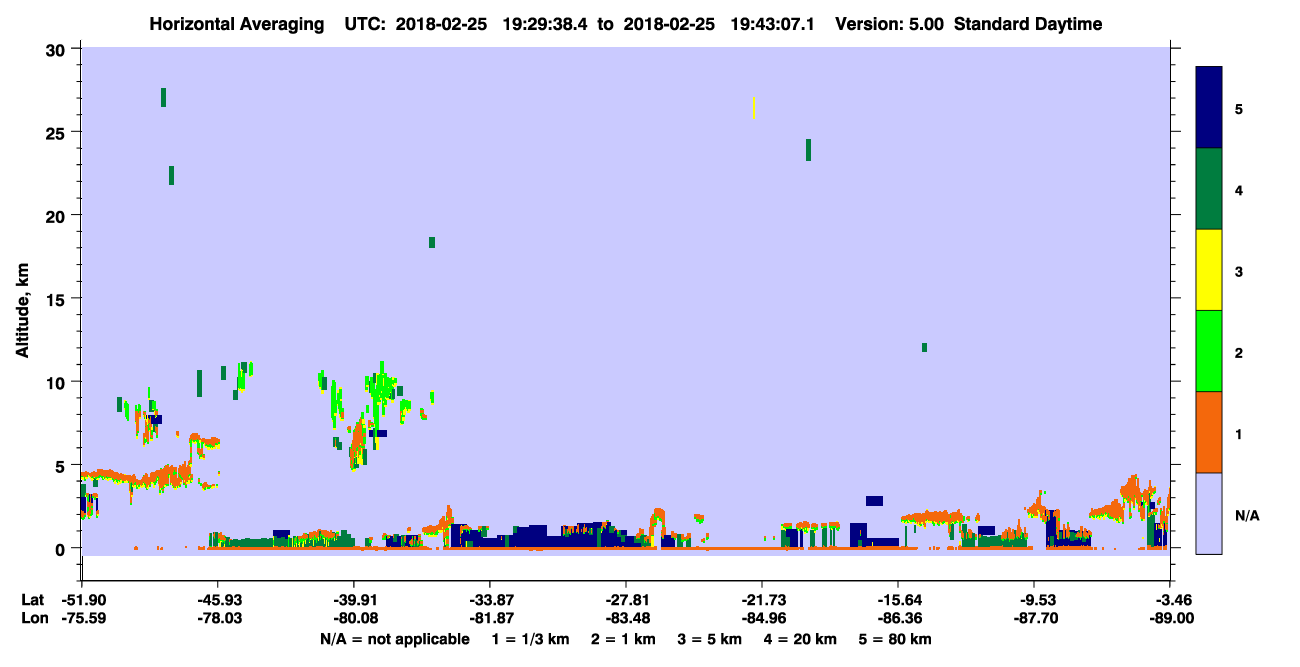Click the 'Lon' axis row label
This screenshot has width=1300, height=667.
(34, 618)
